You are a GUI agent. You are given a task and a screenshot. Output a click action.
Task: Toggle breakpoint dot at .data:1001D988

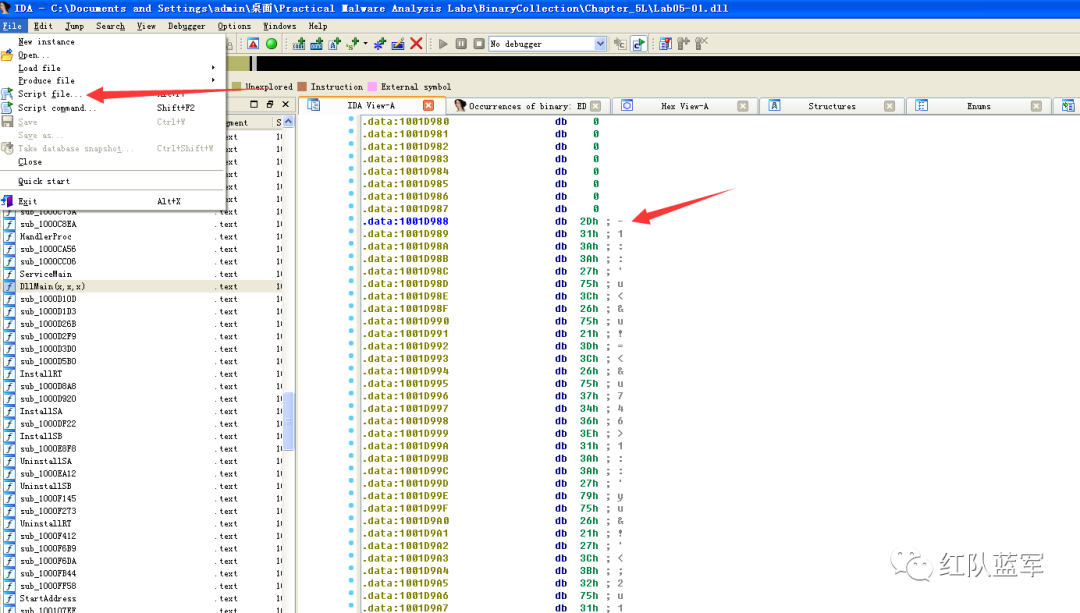(351, 219)
